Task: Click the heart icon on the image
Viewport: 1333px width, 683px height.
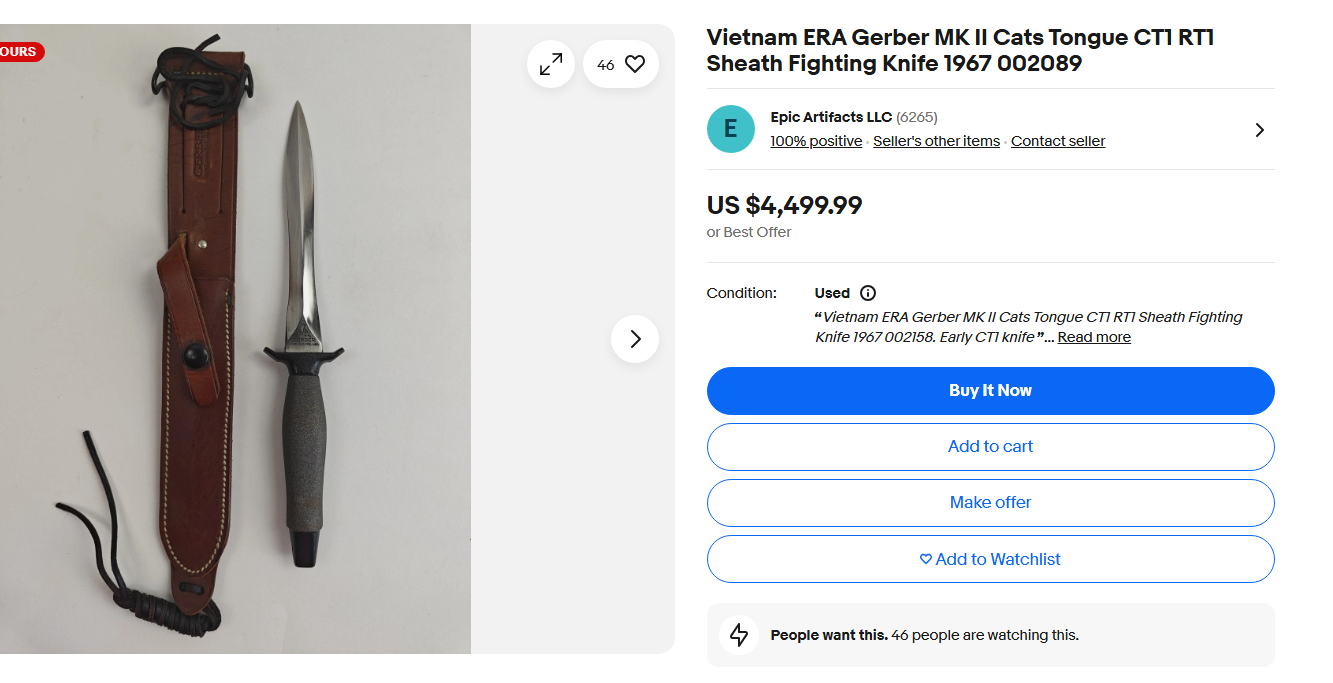Action: [634, 64]
